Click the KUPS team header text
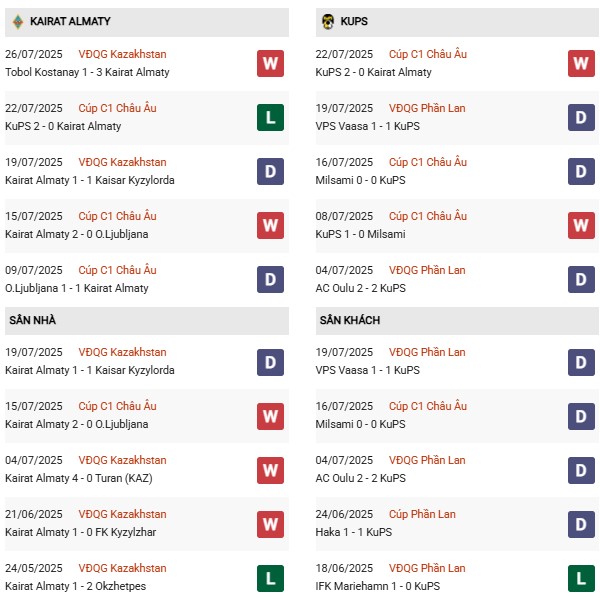Image resolution: width=600 pixels, height=597 pixels. [x=354, y=21]
